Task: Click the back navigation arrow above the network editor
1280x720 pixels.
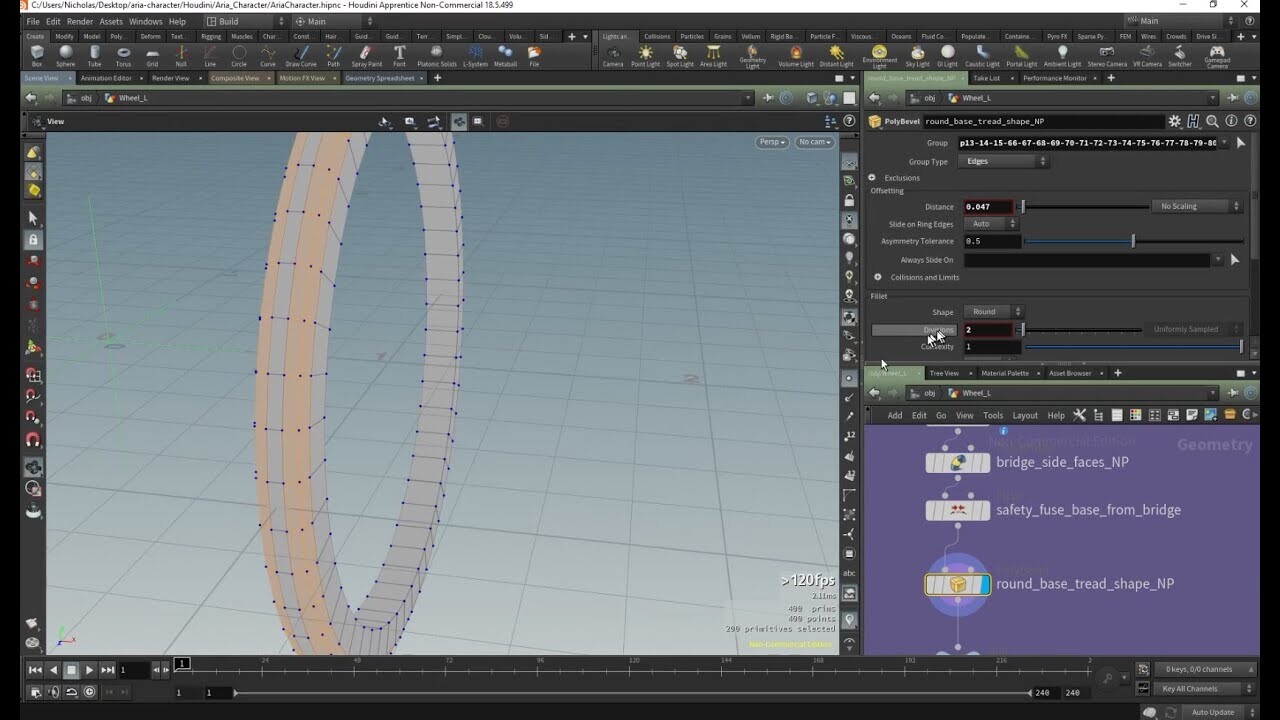Action: point(873,394)
